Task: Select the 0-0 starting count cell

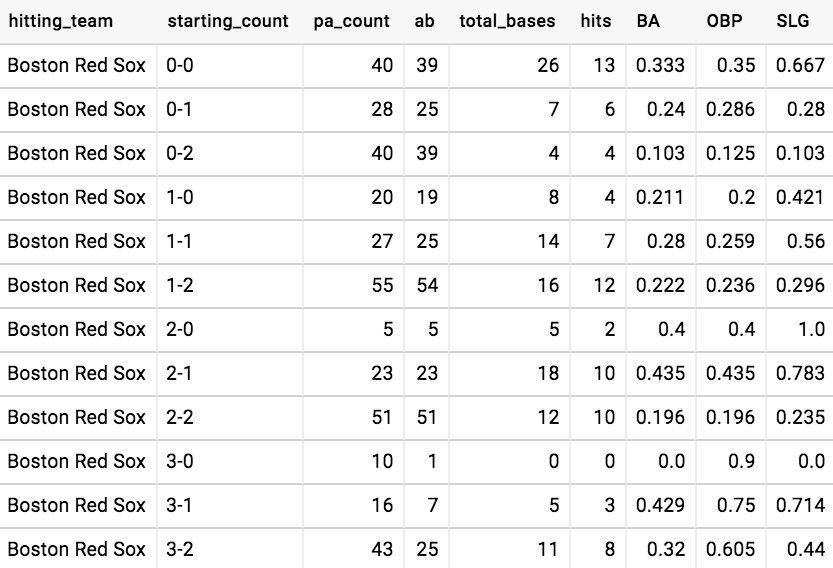Action: [x=180, y=65]
